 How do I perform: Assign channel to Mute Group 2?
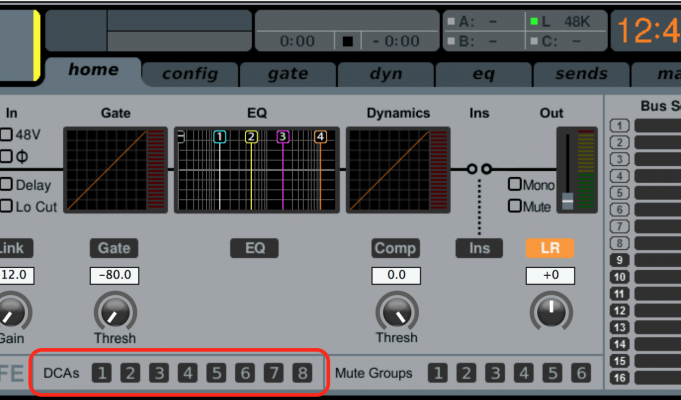point(466,373)
